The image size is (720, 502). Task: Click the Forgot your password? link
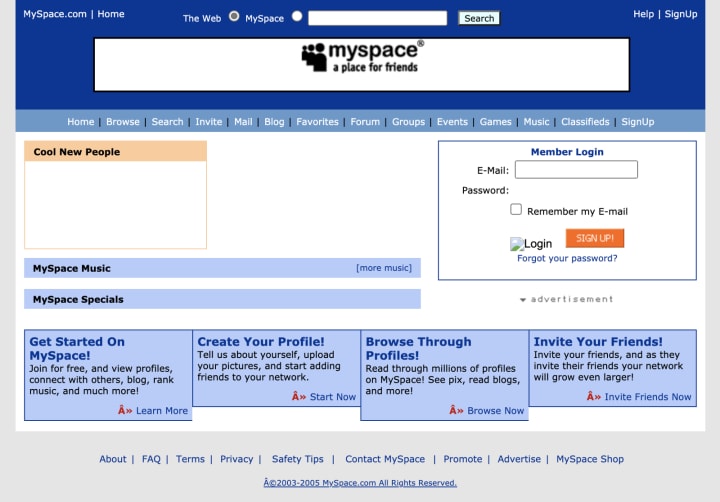567,258
